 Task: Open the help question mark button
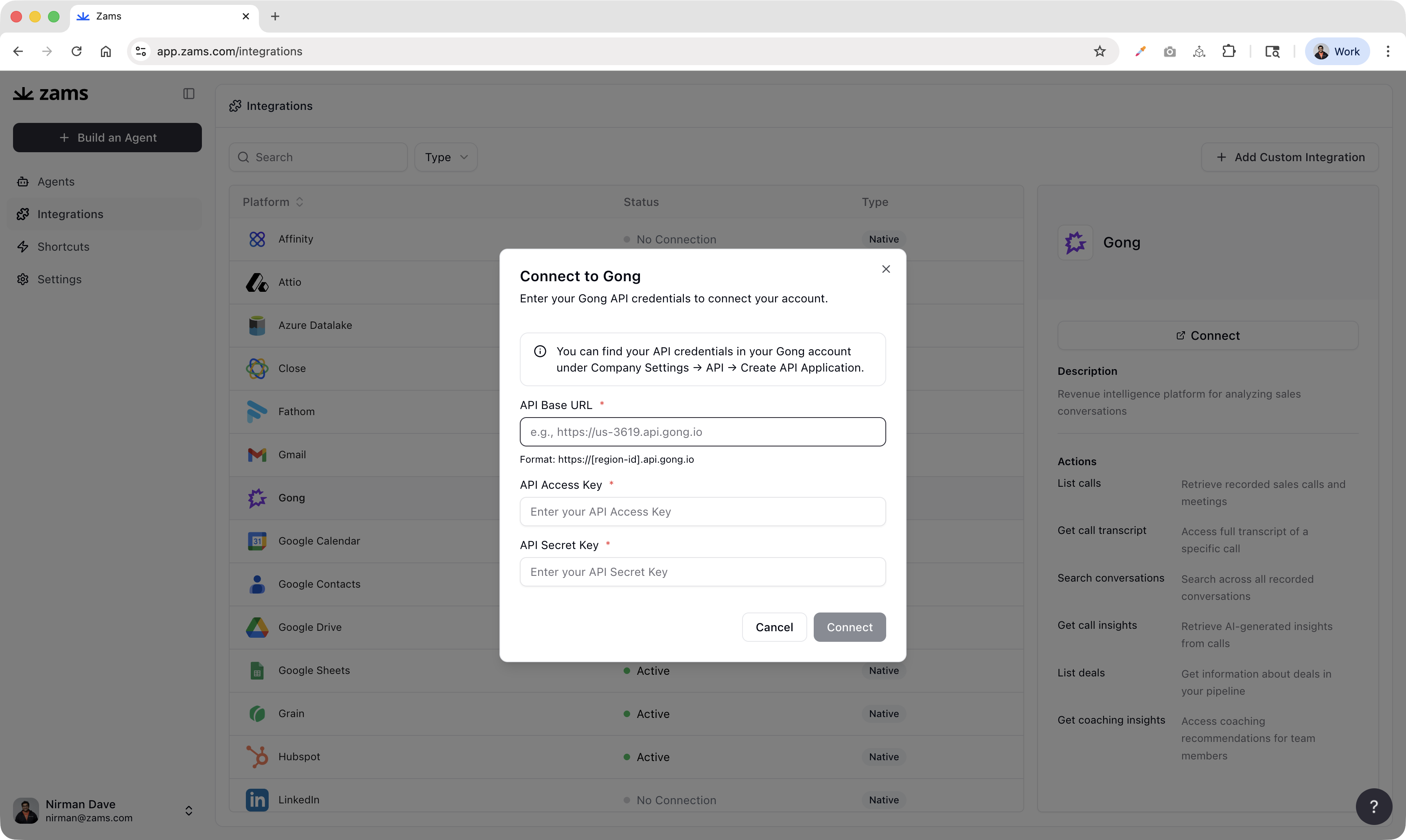(x=1374, y=807)
